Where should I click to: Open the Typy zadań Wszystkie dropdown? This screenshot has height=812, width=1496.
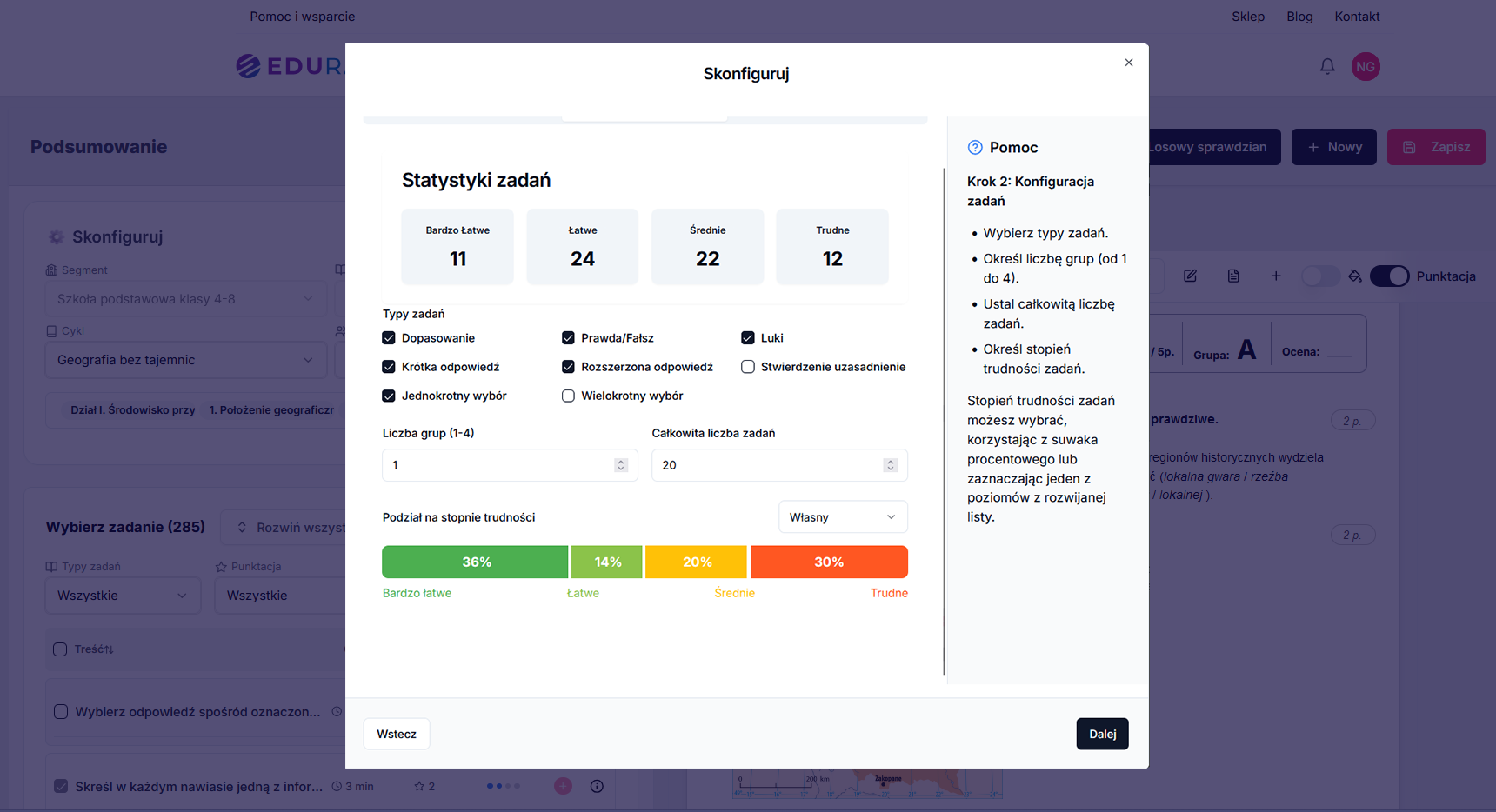123,596
